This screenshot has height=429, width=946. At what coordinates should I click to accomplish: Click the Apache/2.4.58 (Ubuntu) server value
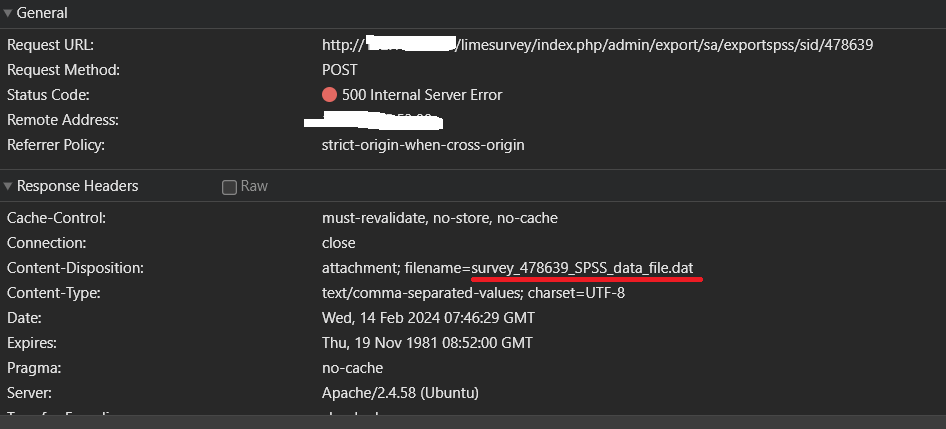399,393
